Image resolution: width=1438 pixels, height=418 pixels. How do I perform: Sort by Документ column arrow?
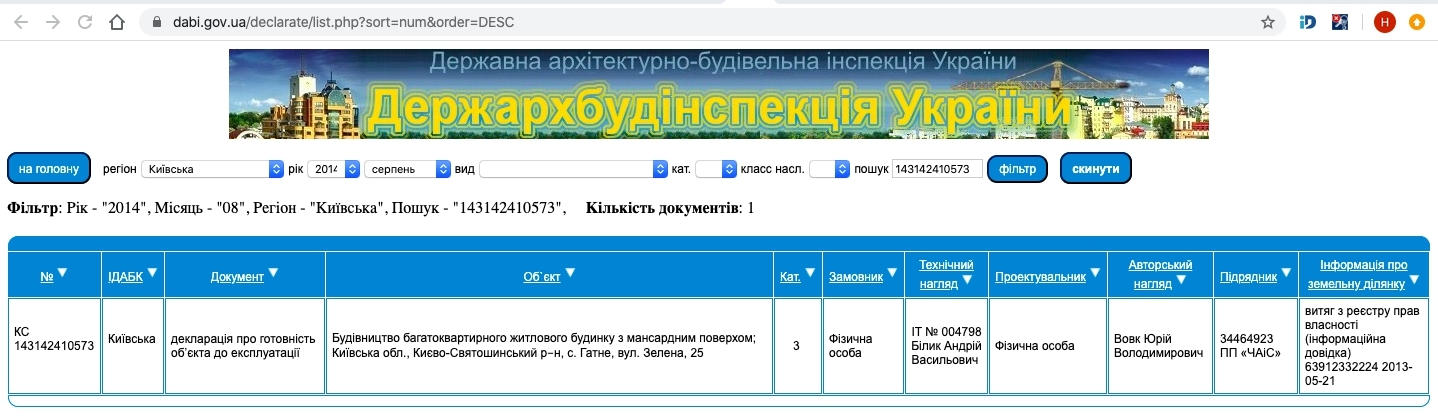[x=273, y=273]
